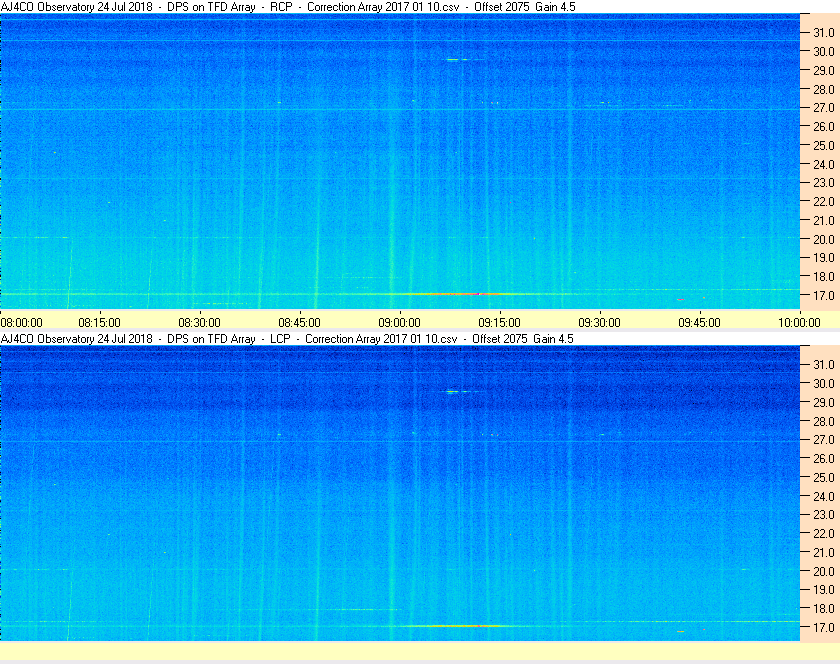This screenshot has width=840, height=664.
Task: Click the 30.0 frequency label on RCP plot
Action: click(x=824, y=51)
